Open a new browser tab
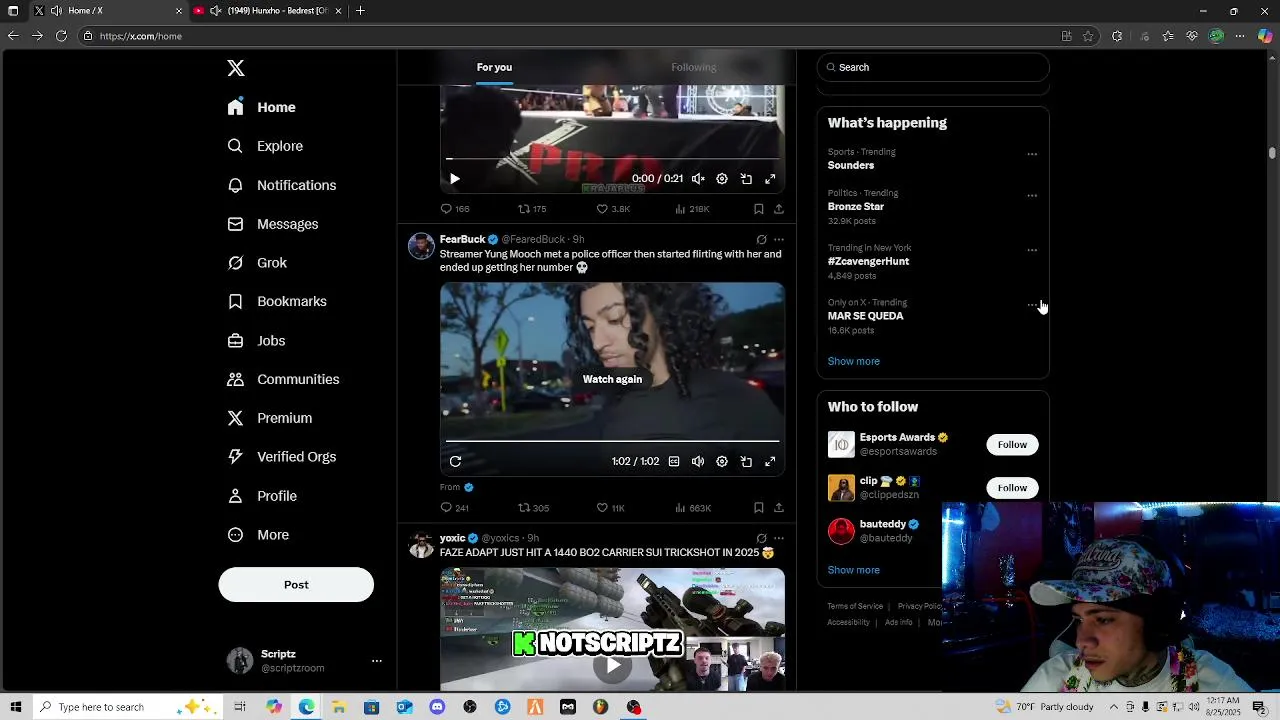This screenshot has width=1280, height=720. 360,11
